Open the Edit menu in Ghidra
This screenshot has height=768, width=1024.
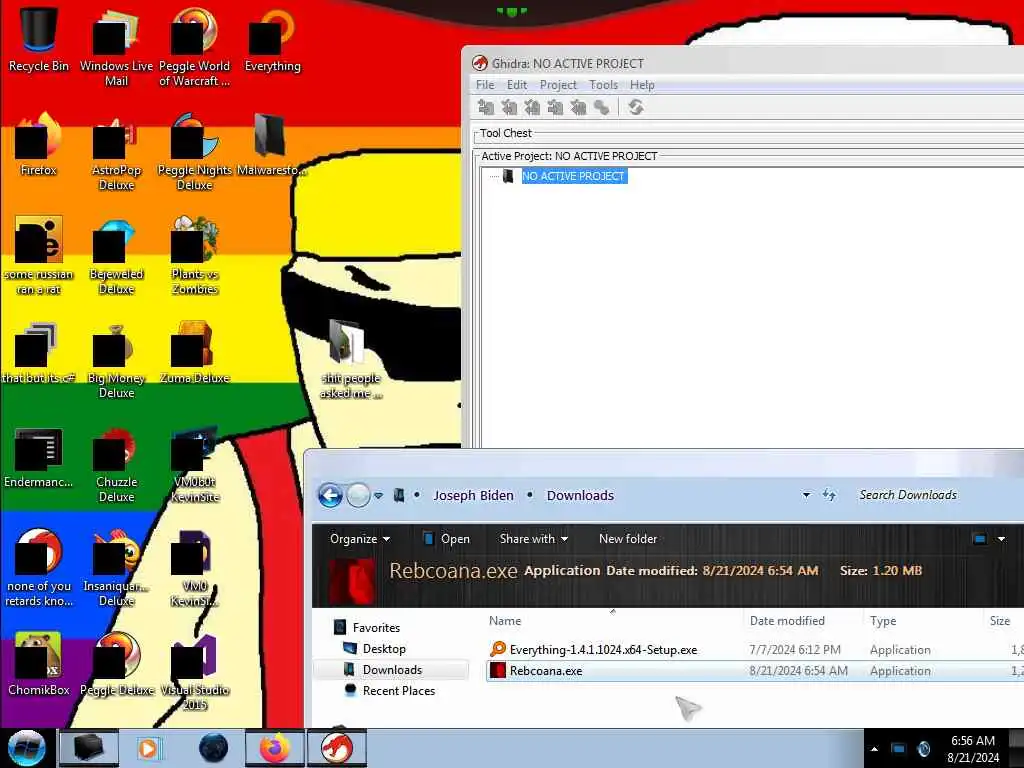(517, 85)
